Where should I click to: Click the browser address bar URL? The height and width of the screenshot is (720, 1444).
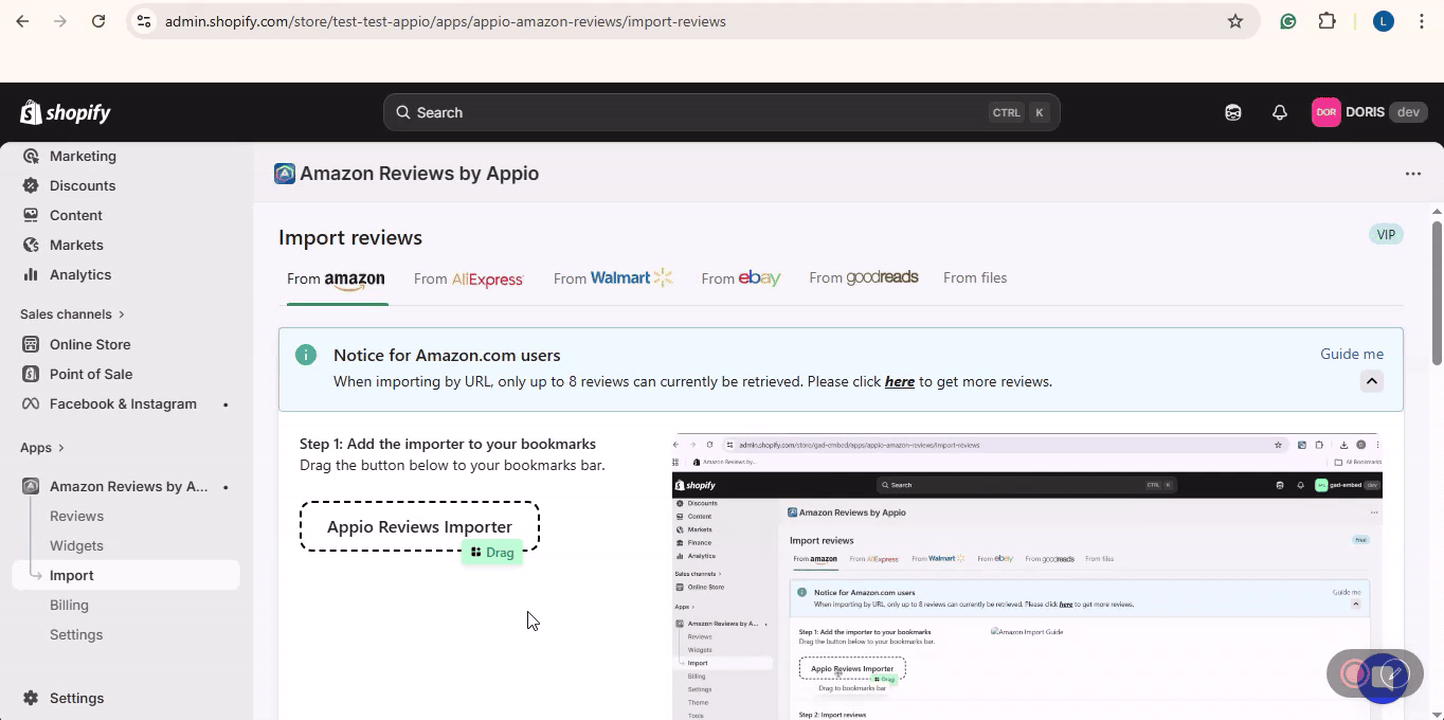click(x=445, y=21)
